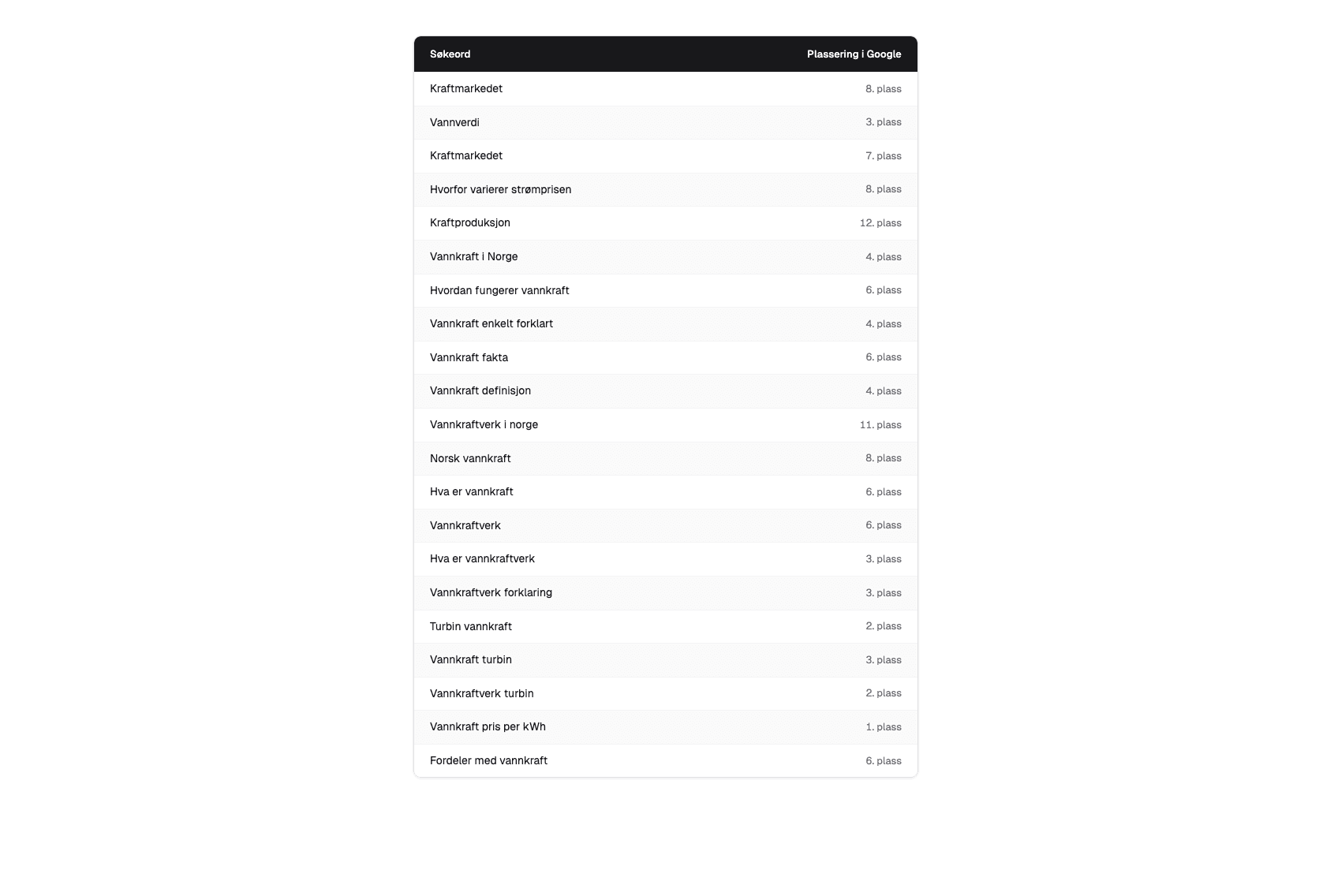The height and width of the screenshot is (896, 1334).
Task: Click Vannkraftverk i norge keyword
Action: click(x=484, y=424)
